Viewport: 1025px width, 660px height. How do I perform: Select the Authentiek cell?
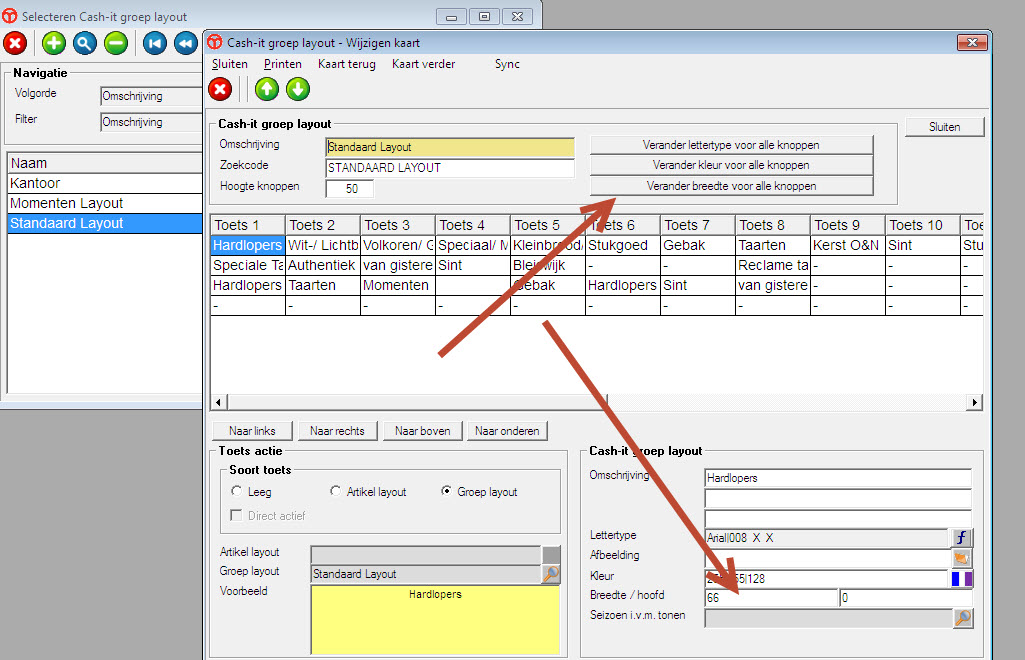click(323, 265)
